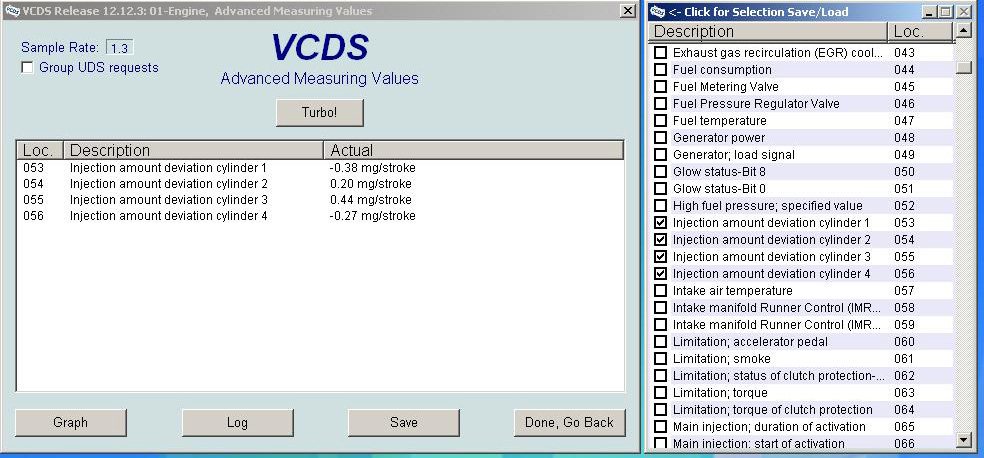
Task: Close the selection list window
Action: 963,11
